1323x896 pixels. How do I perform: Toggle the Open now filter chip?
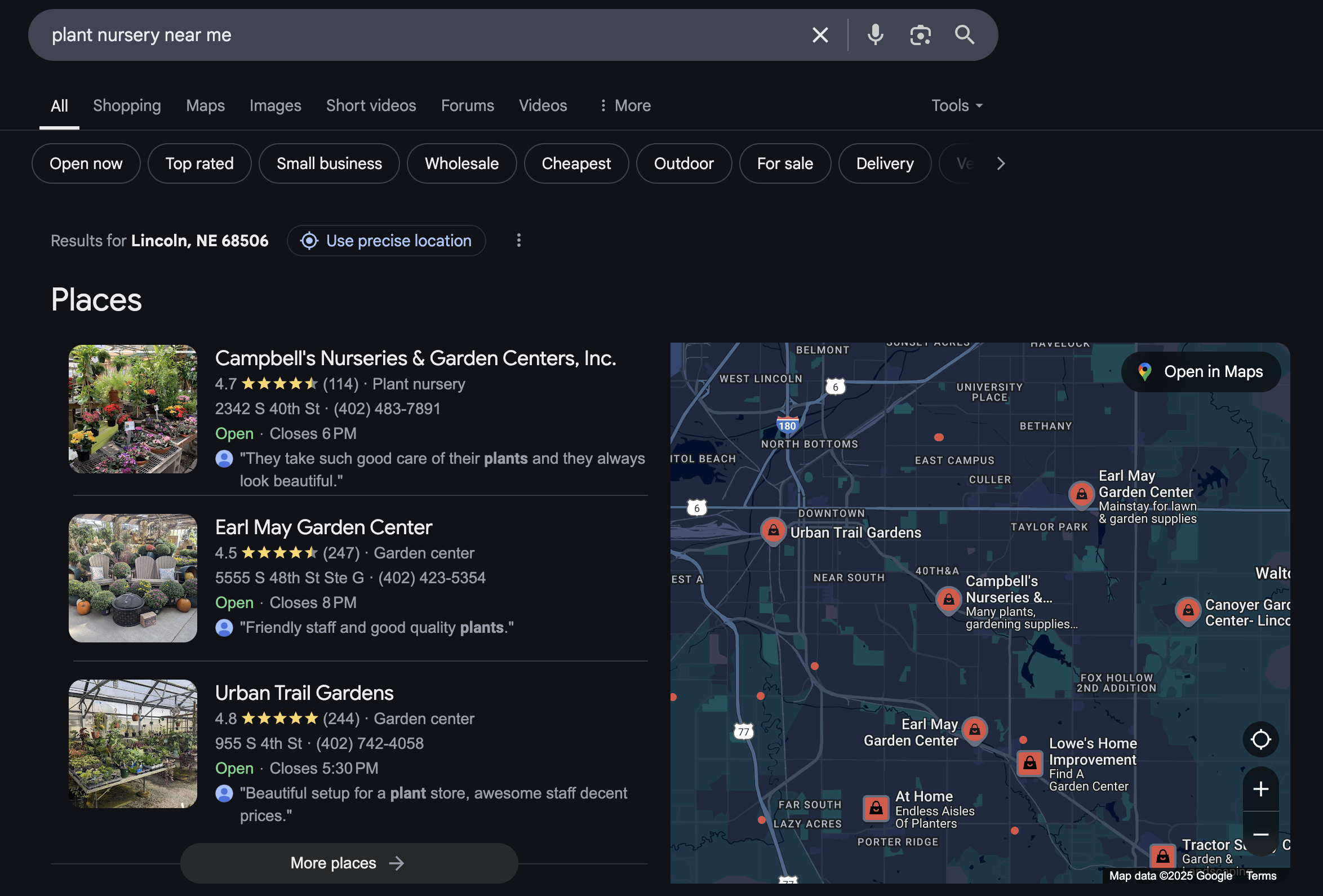(86, 164)
